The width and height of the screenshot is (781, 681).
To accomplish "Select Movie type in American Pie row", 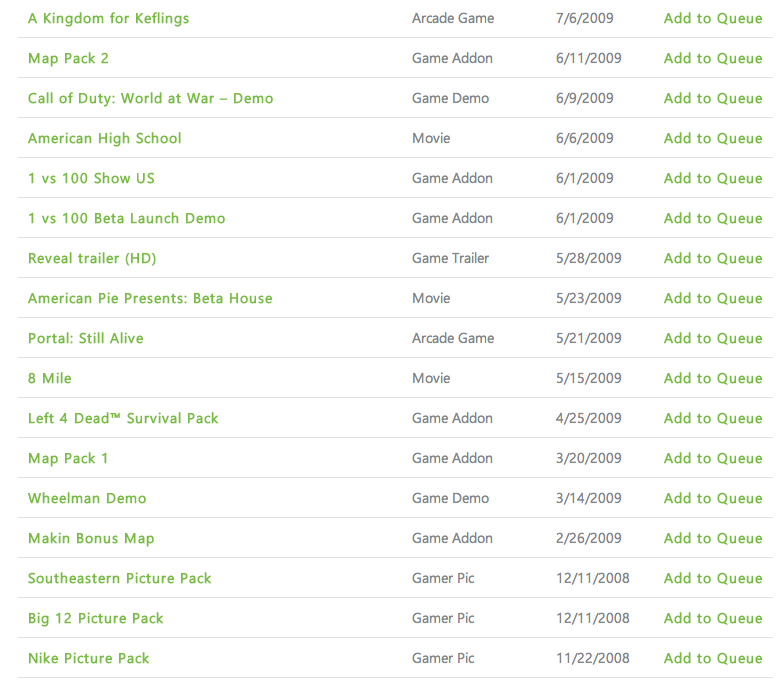I will [431, 298].
